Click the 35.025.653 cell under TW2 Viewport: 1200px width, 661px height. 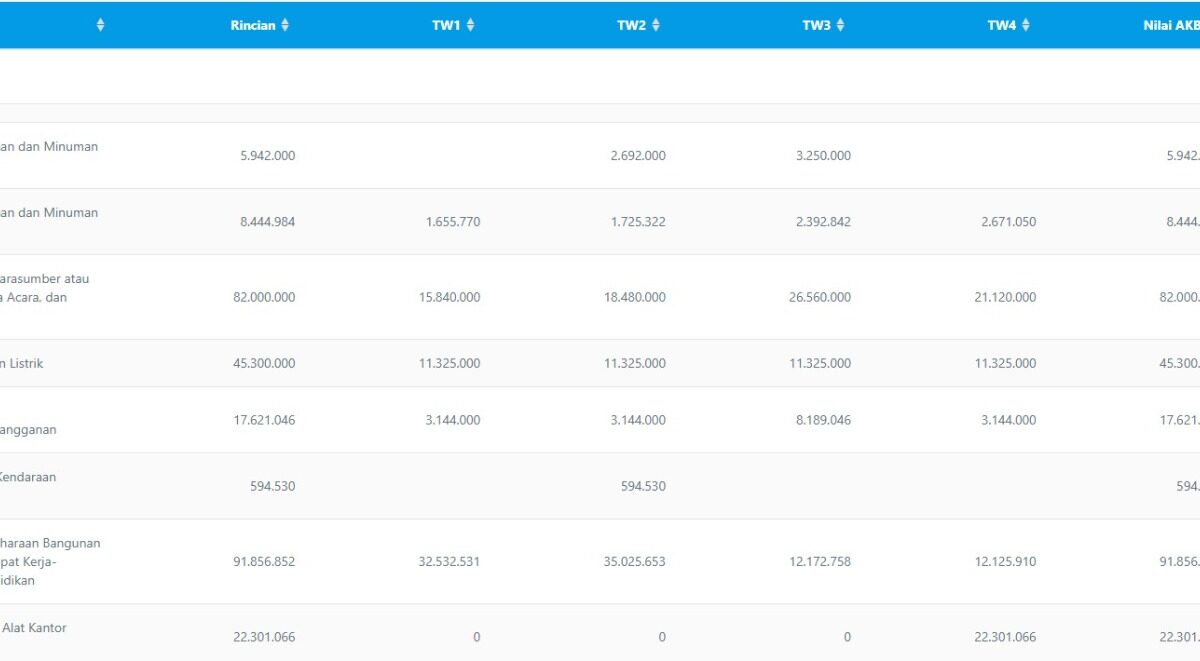(634, 561)
